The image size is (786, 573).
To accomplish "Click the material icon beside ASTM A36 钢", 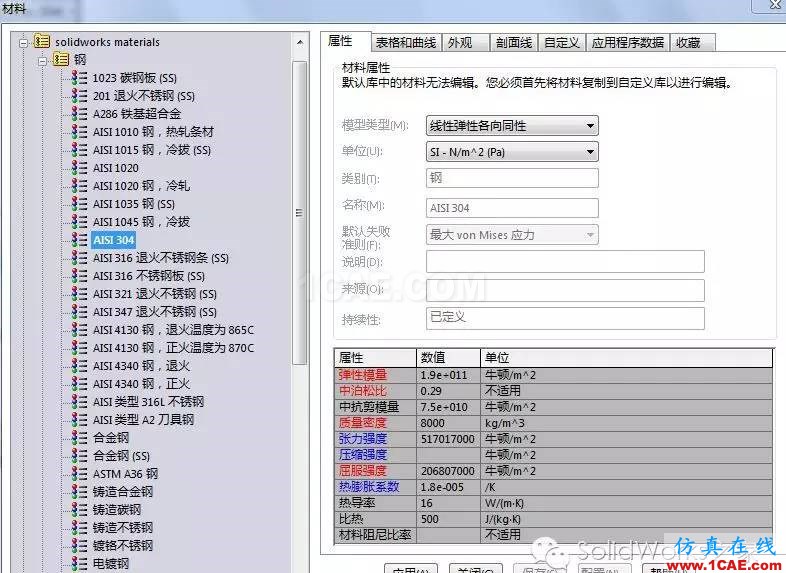I will (x=79, y=474).
